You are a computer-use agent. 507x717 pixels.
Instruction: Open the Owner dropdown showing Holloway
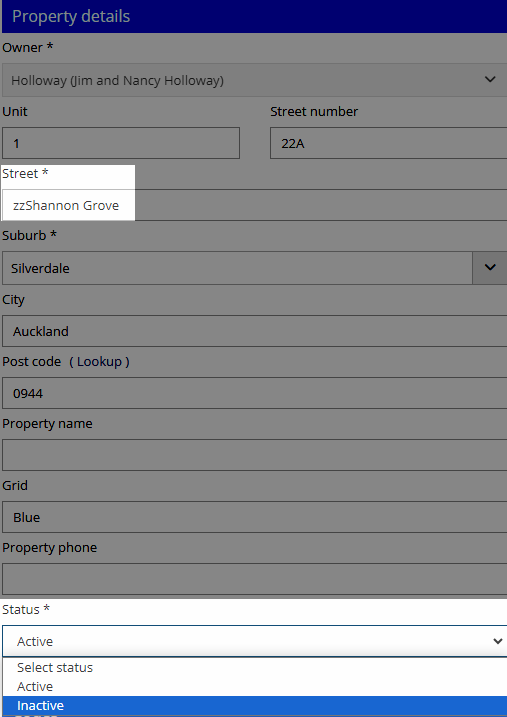click(254, 80)
